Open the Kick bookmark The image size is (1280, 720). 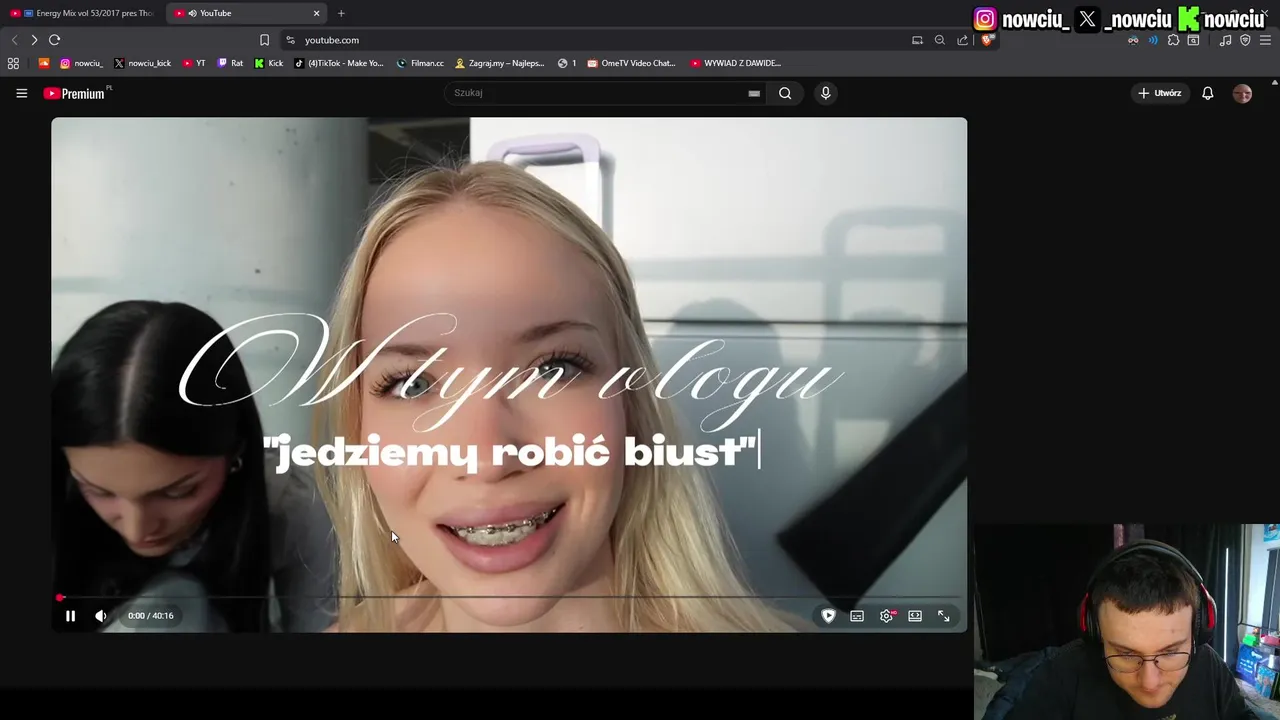(x=269, y=63)
